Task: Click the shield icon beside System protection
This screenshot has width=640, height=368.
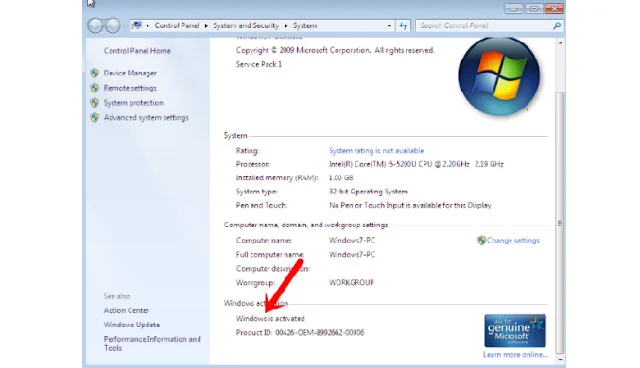Action: tap(94, 102)
